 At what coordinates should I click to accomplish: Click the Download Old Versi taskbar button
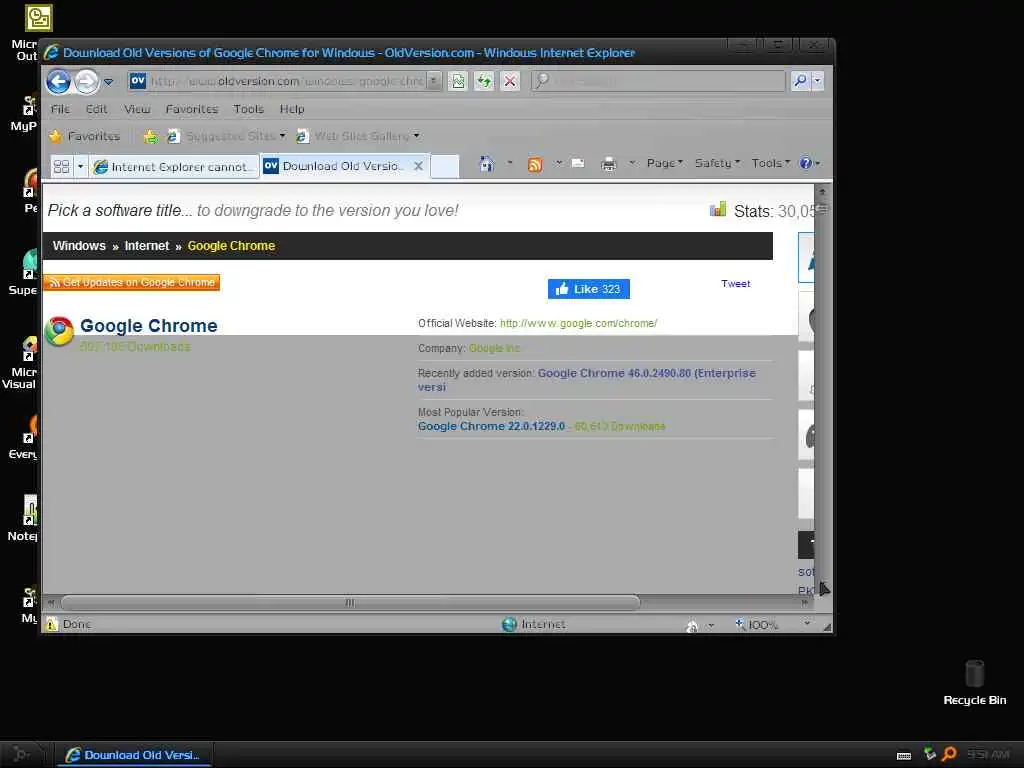coord(134,755)
